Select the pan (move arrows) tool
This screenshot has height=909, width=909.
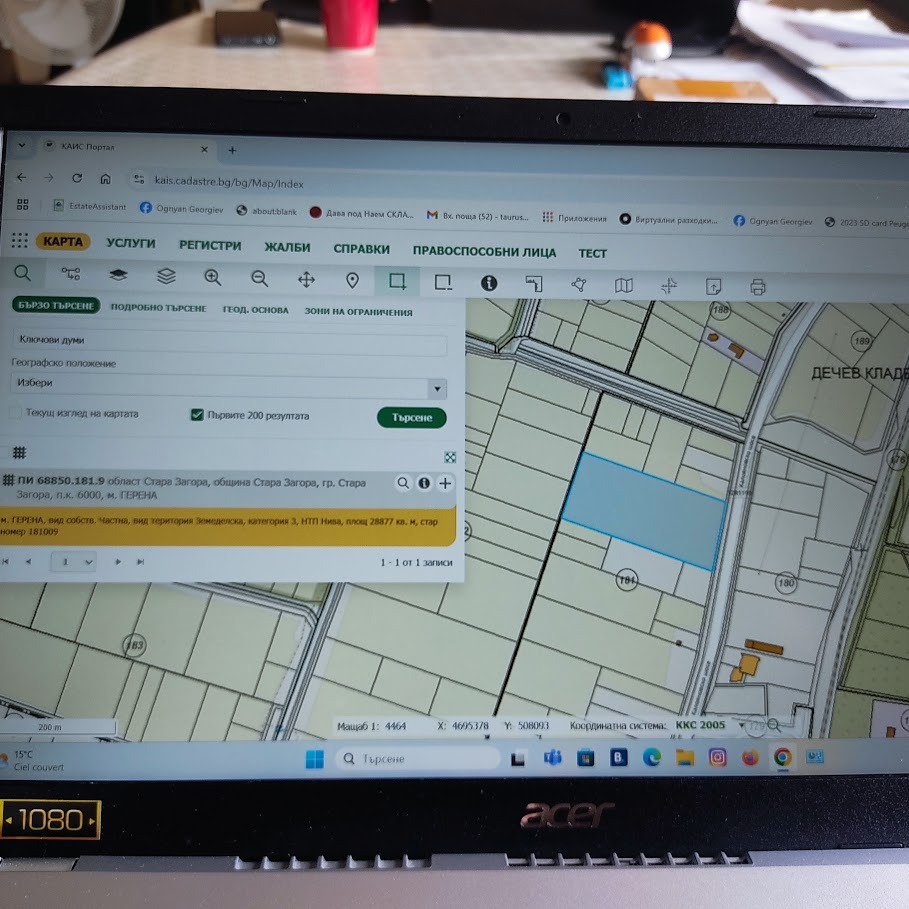pyautogui.click(x=306, y=279)
